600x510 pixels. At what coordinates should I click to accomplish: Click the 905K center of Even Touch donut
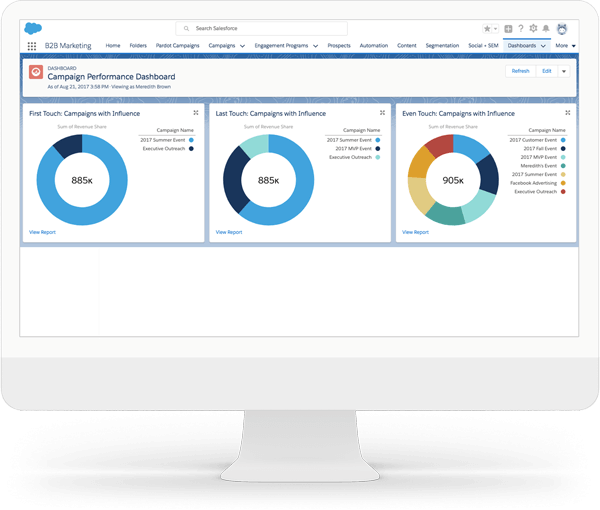coord(453,180)
